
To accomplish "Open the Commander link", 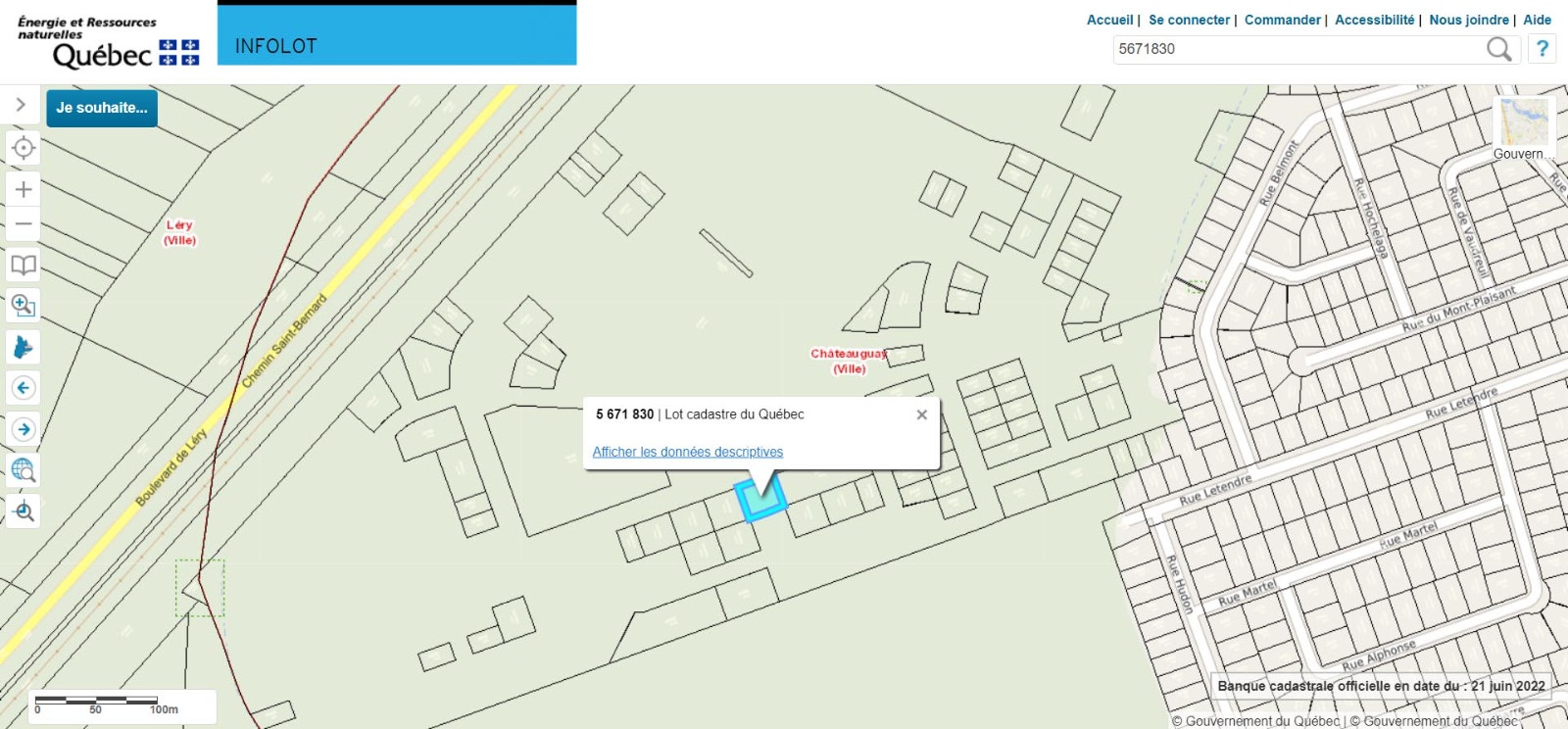I will click(1283, 20).
